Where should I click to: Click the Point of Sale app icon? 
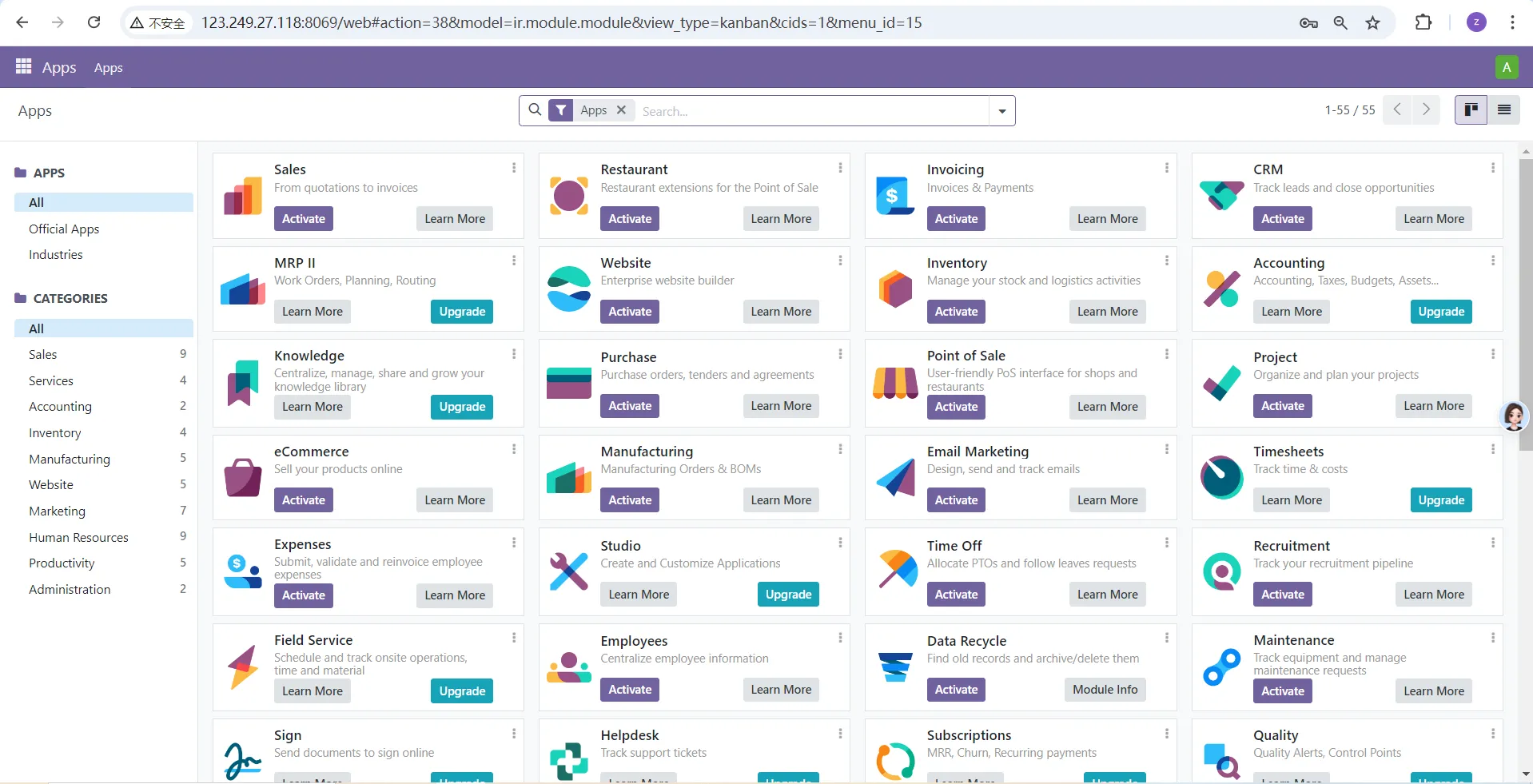tap(895, 383)
